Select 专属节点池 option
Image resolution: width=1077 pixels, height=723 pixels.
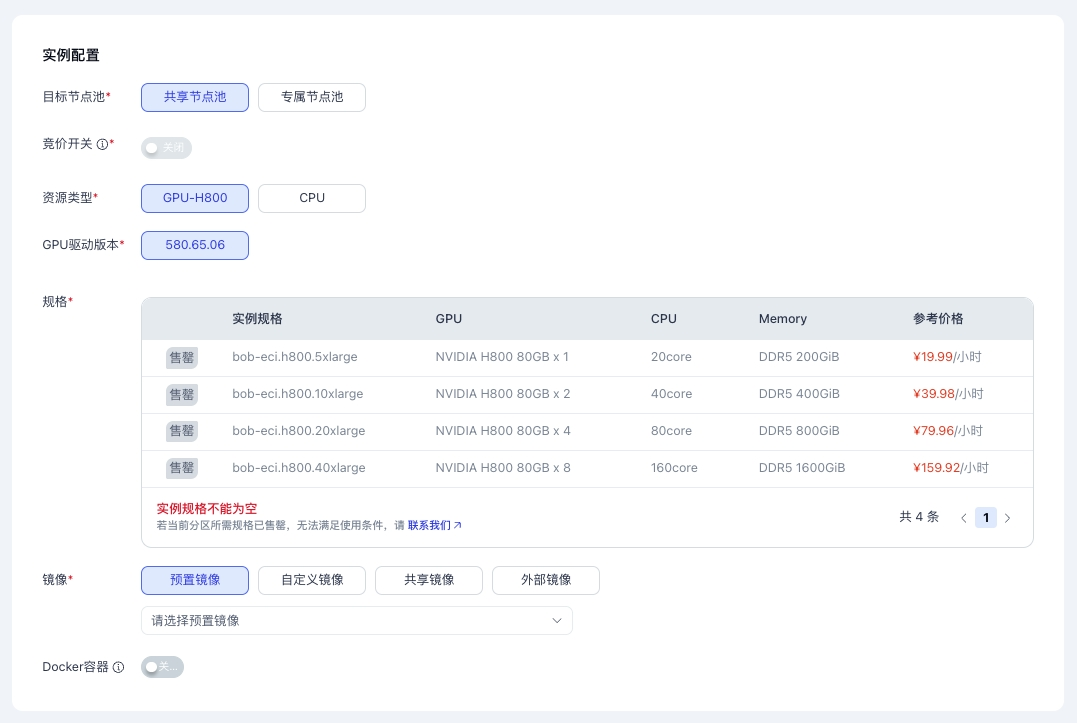click(x=312, y=97)
